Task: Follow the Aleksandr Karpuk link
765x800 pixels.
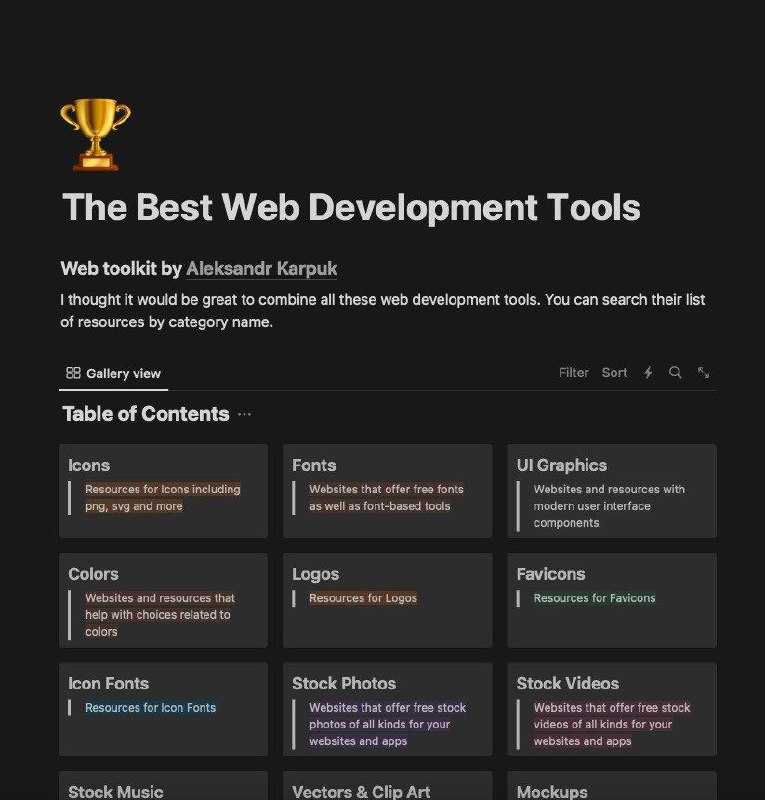Action: click(261, 268)
